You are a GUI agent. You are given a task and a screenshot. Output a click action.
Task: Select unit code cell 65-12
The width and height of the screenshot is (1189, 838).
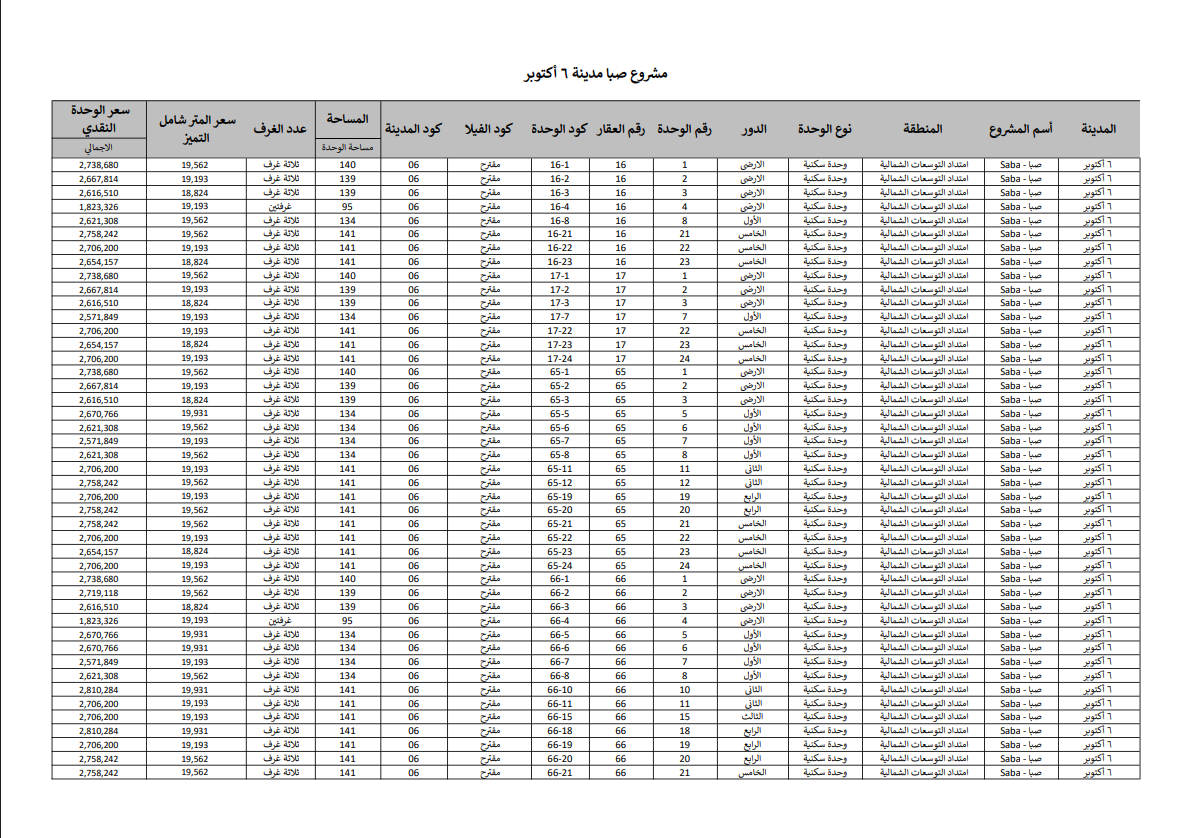click(x=559, y=483)
